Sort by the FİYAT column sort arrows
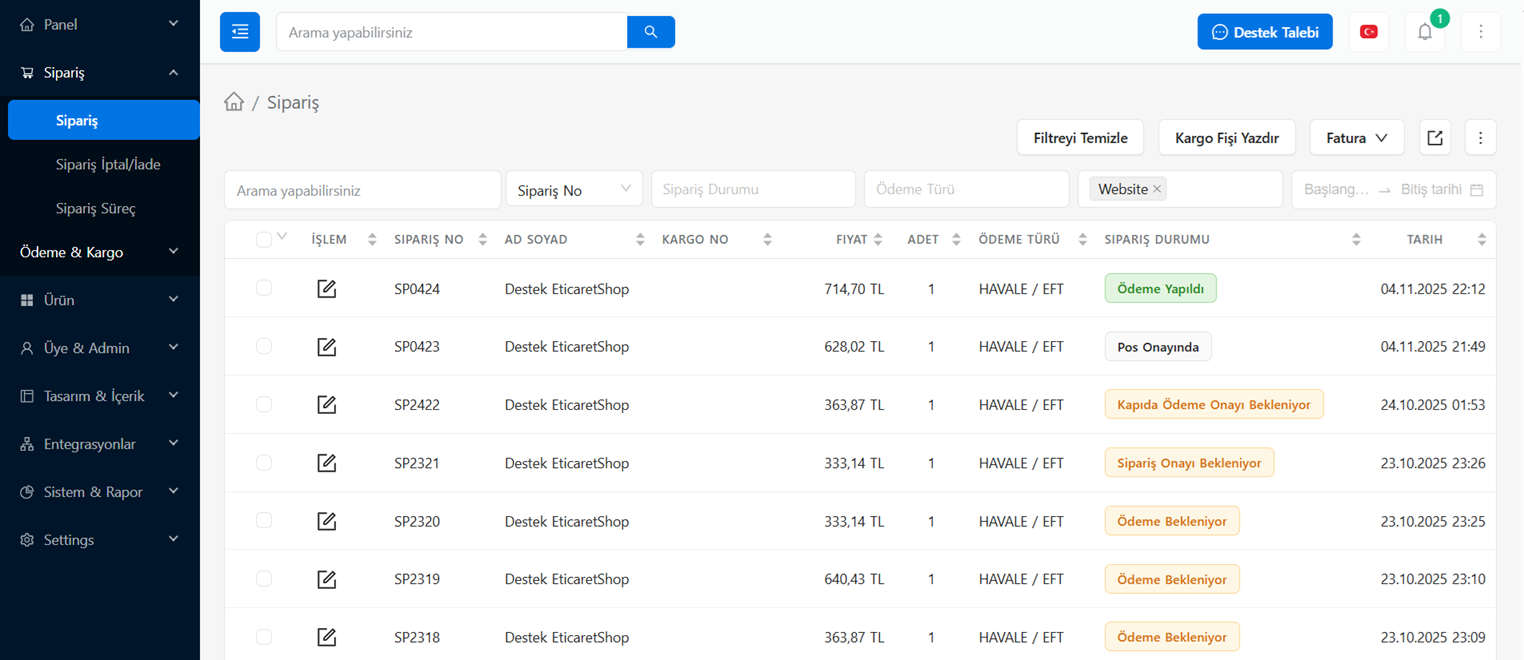This screenshot has height=660, width=1524. tap(878, 240)
